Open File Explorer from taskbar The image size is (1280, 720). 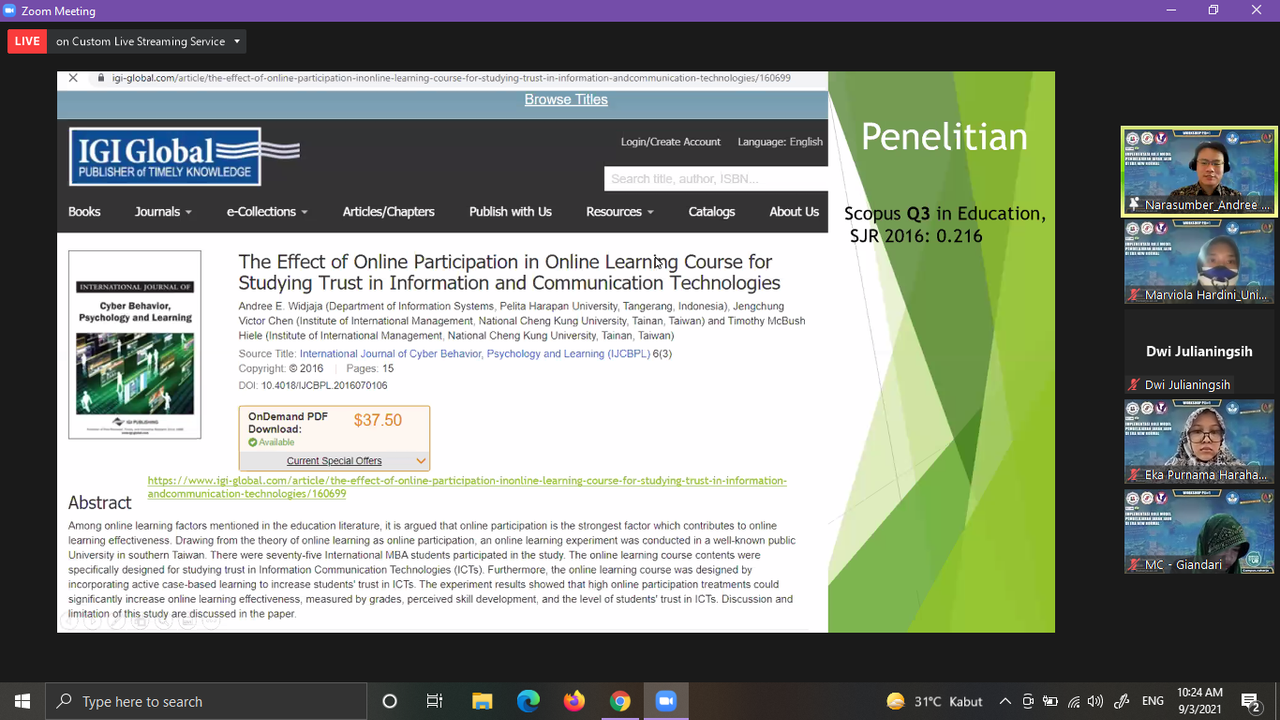(482, 701)
